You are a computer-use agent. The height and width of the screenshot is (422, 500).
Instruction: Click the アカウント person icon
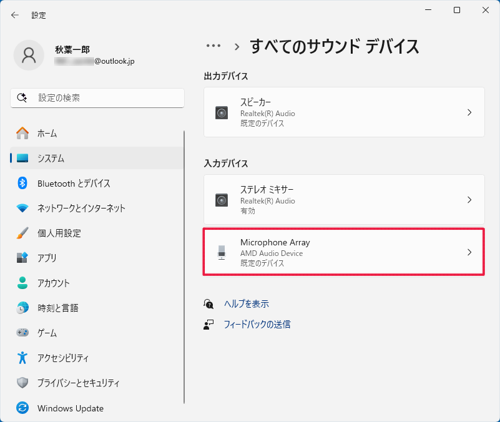tap(22, 283)
